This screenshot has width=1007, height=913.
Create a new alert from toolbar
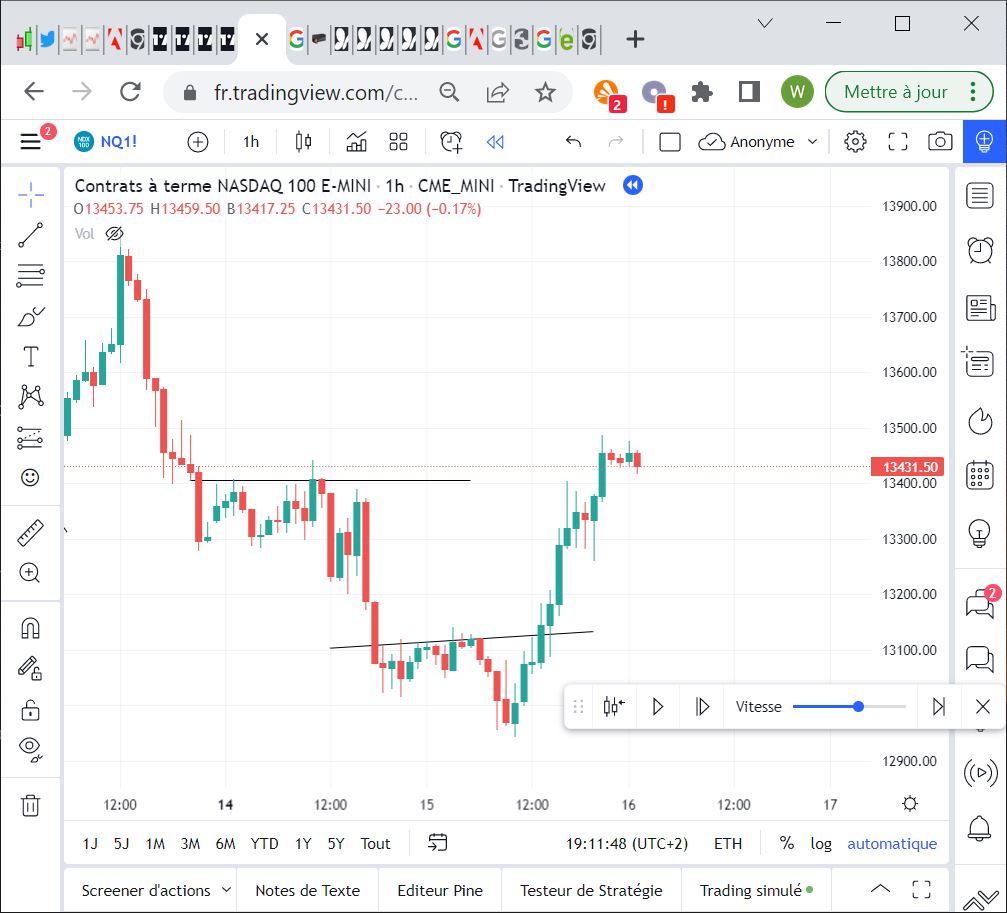pyautogui.click(x=451, y=141)
